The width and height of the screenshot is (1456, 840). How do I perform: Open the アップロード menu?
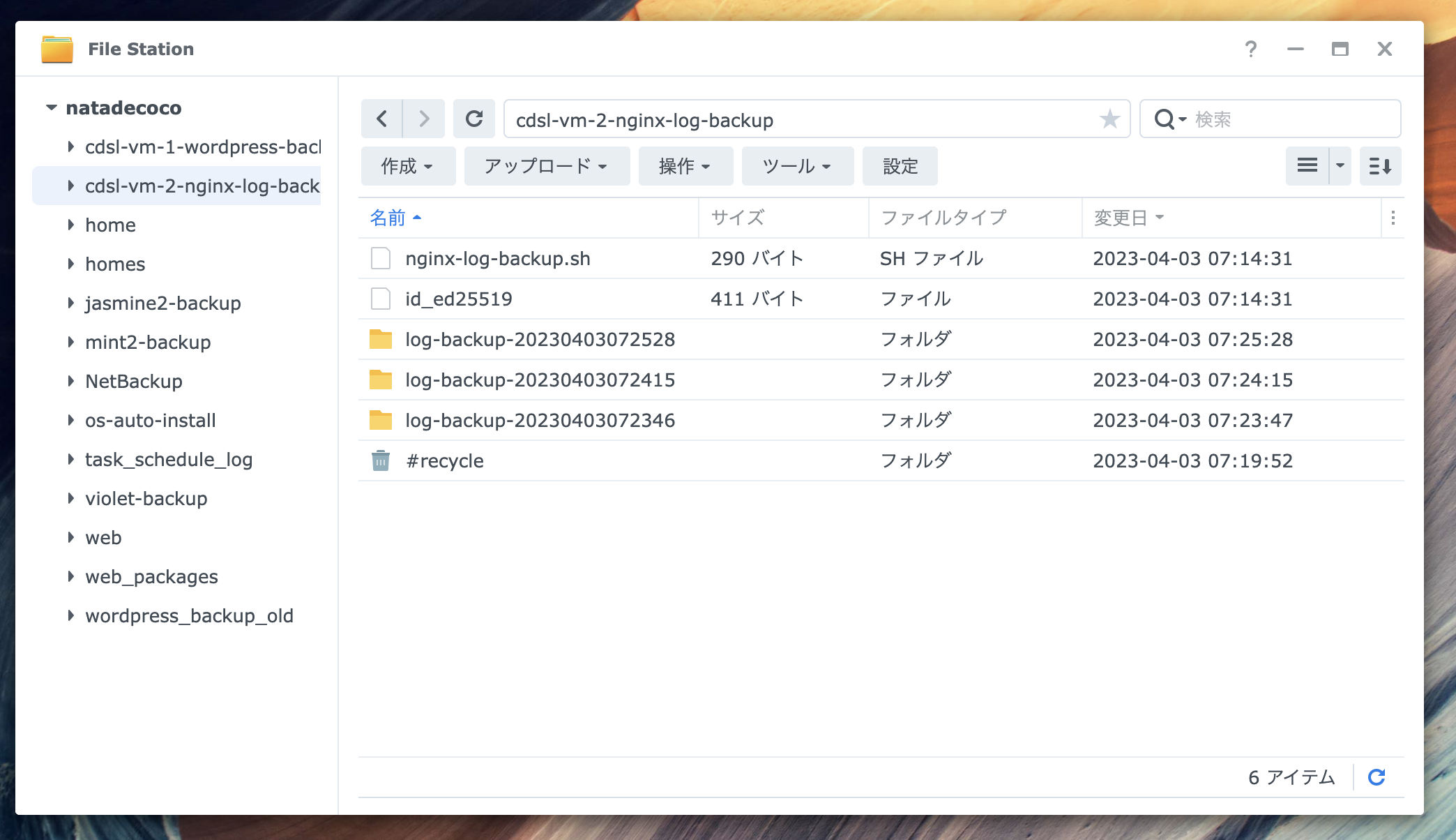[x=546, y=166]
